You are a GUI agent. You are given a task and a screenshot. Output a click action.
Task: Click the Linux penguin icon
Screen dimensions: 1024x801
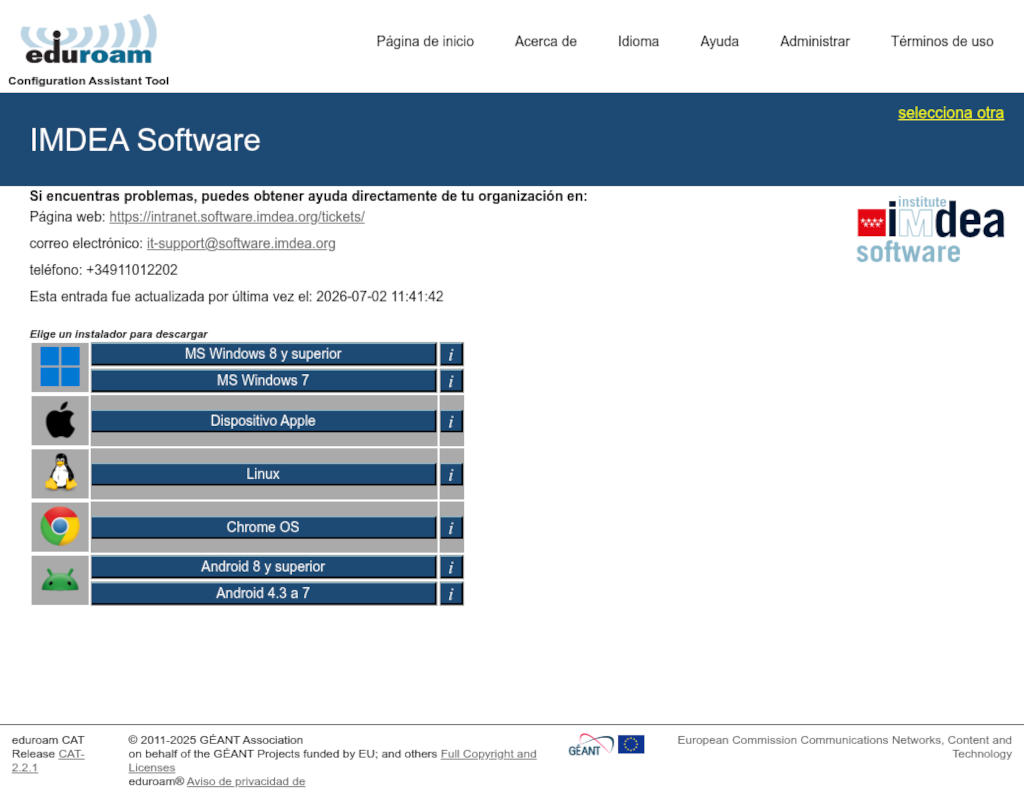tap(60, 473)
